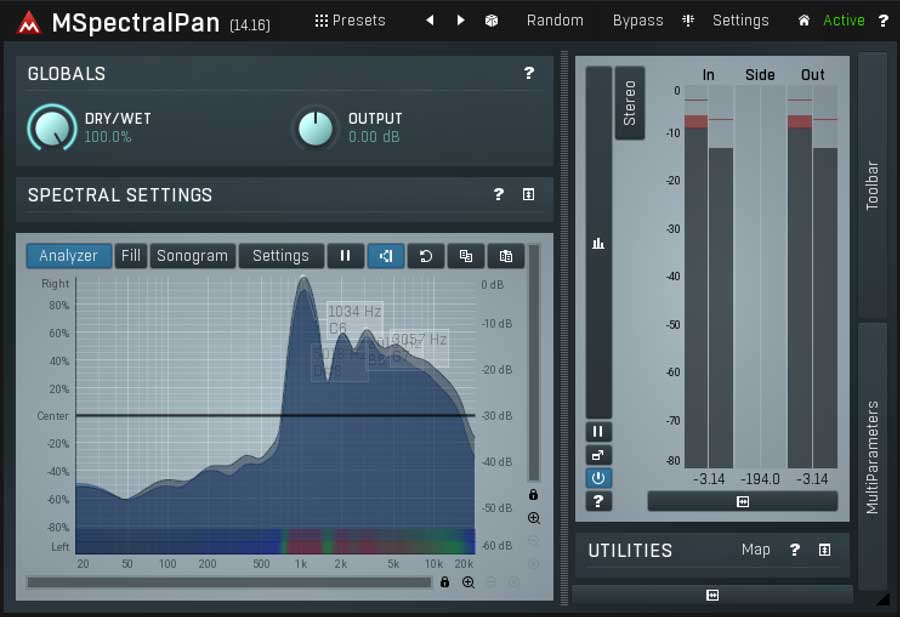Click the window resize corner grip
900x617 pixels.
pos(883,600)
